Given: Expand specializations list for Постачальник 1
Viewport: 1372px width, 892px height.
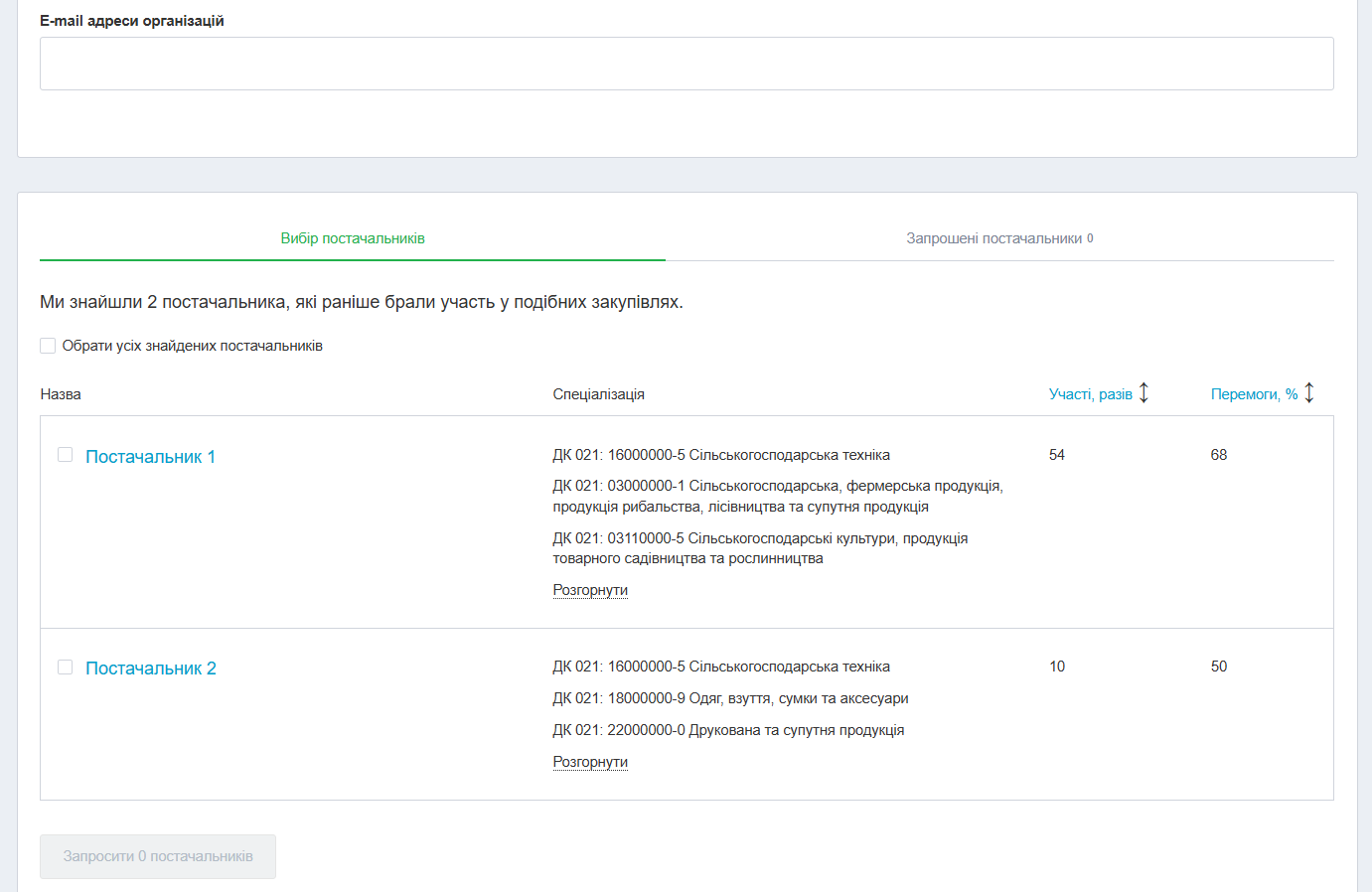Looking at the screenshot, I should (590, 590).
